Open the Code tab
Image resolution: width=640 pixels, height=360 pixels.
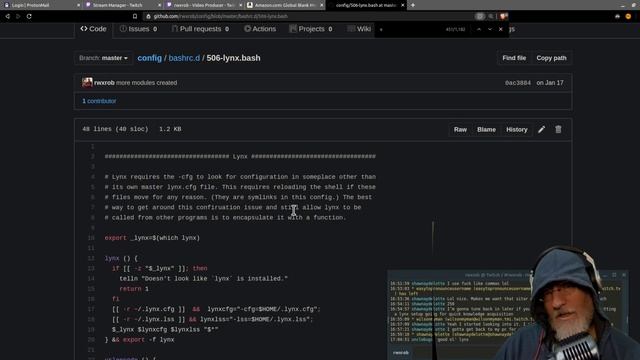tap(93, 29)
